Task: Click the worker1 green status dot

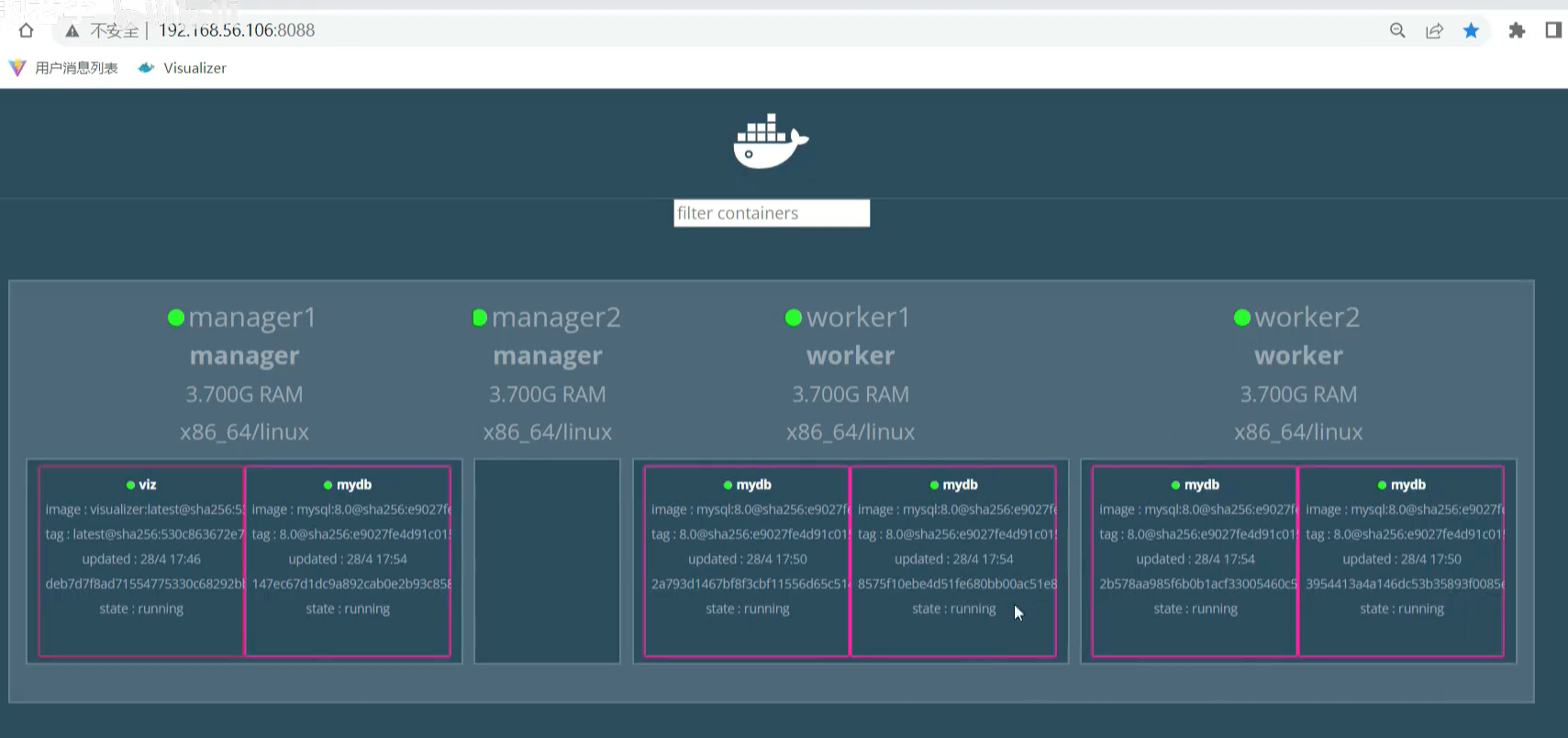Action: (794, 318)
